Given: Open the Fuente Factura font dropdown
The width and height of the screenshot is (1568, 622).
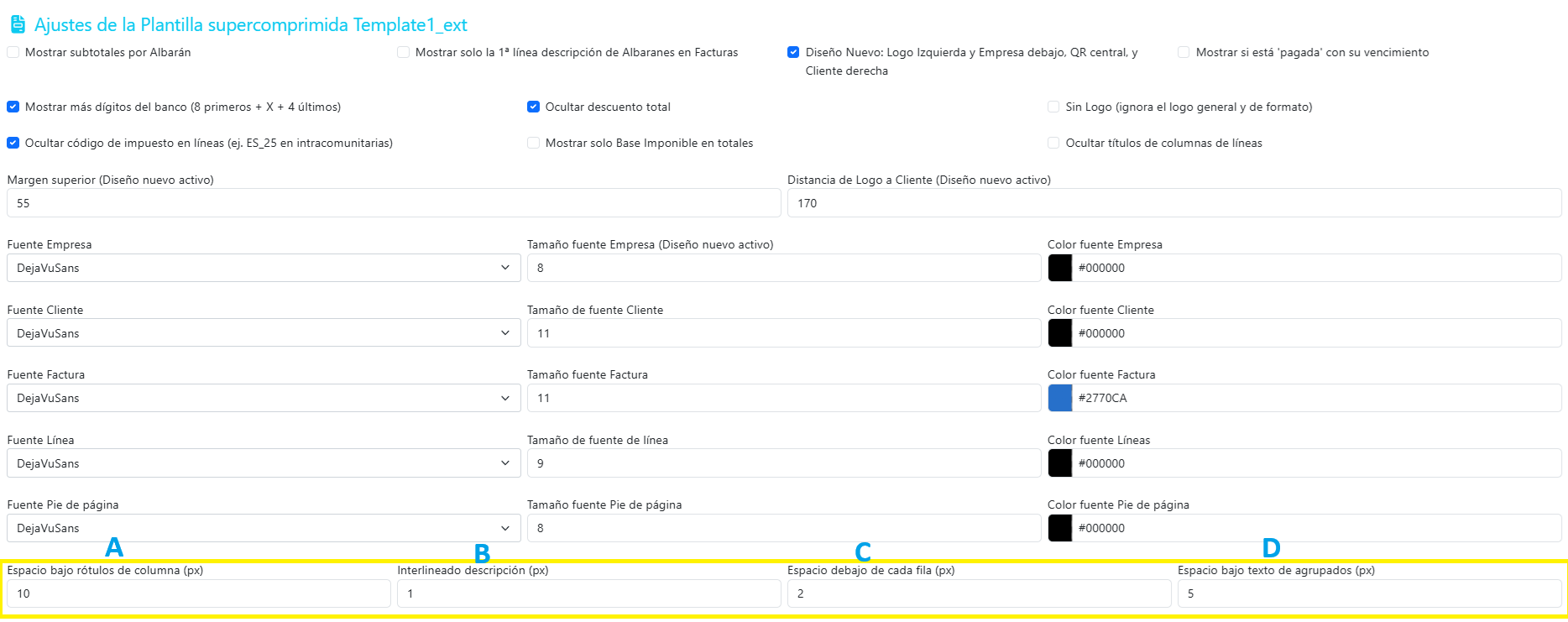Looking at the screenshot, I should pyautogui.click(x=264, y=398).
